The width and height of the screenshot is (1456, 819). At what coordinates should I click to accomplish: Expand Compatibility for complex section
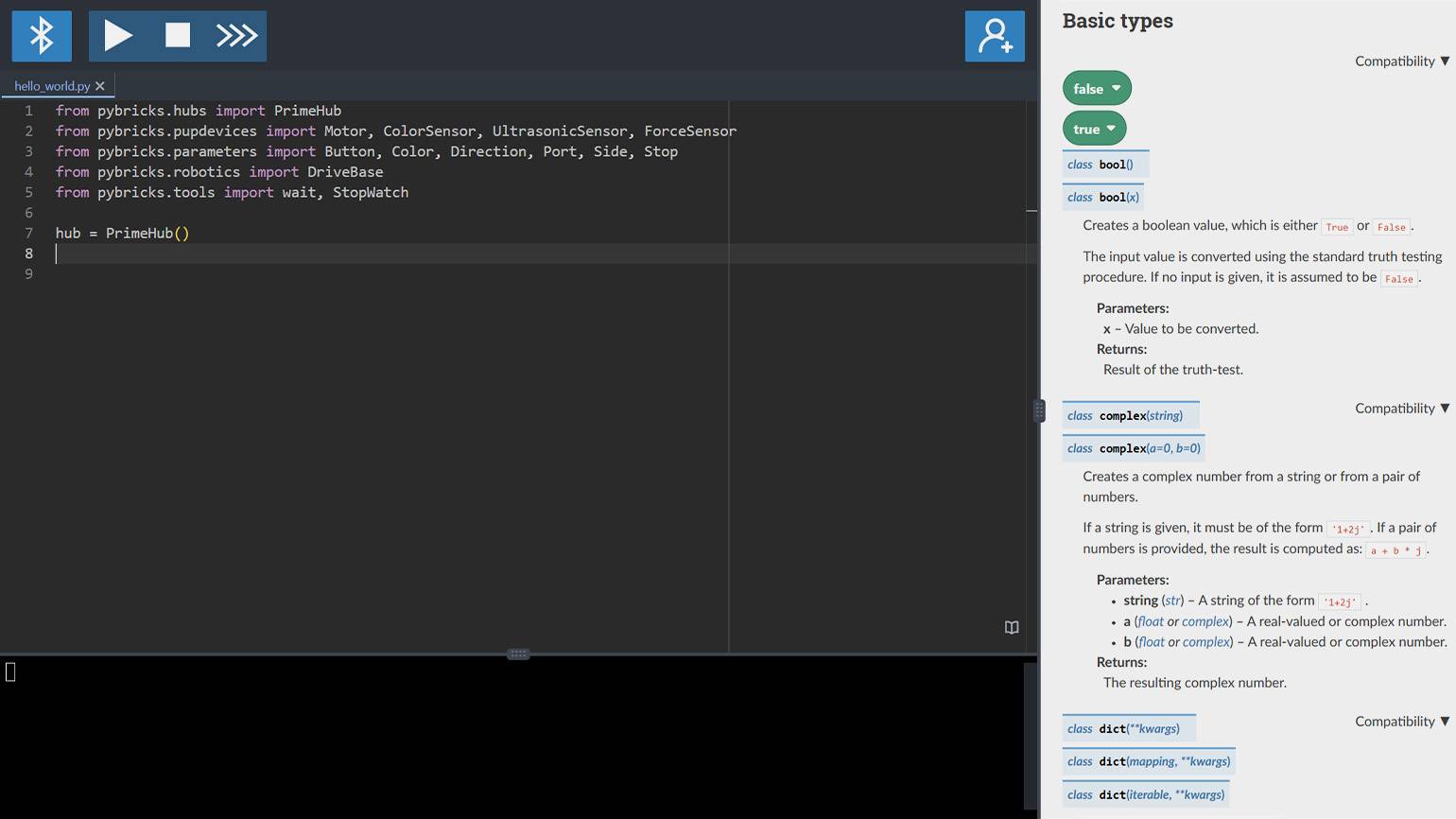1401,409
